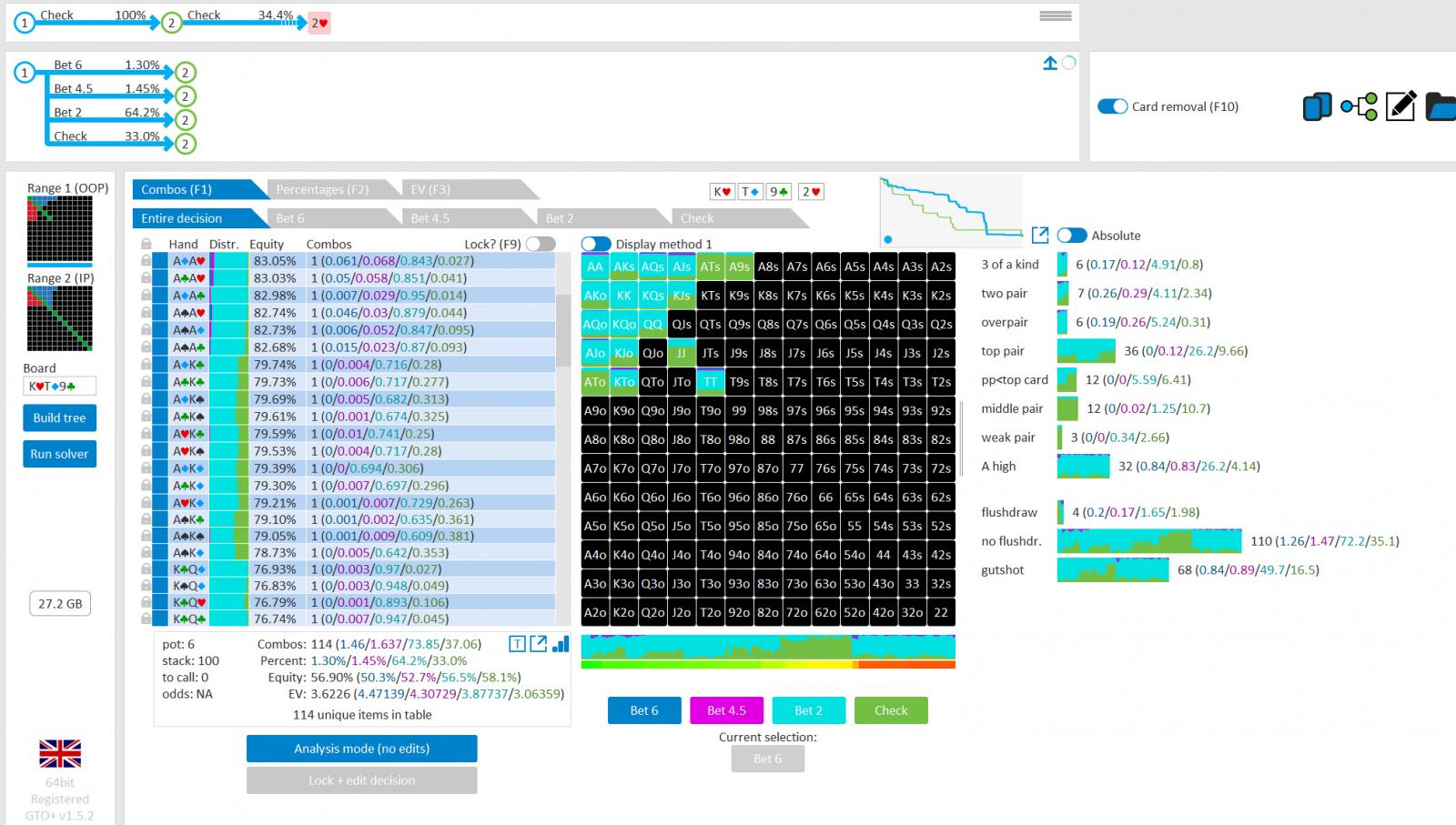This screenshot has width=1456, height=825.
Task: Click the UK flag language icon
Action: pos(60,753)
